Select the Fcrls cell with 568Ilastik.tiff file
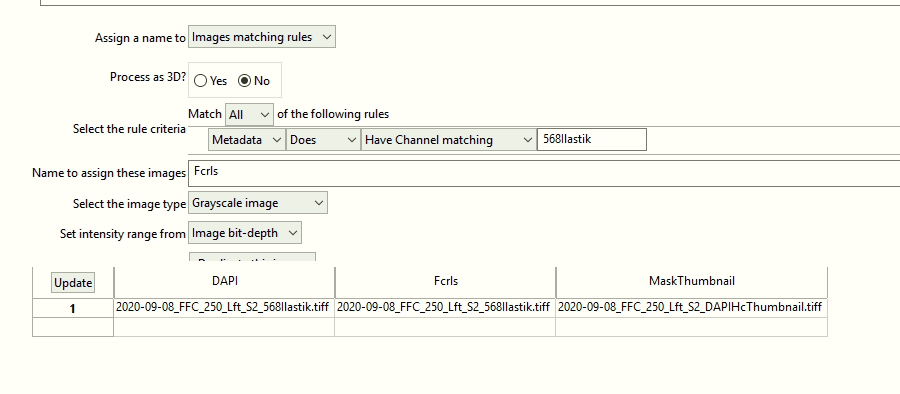Screen dimensions: 900x394 pyautogui.click(x=445, y=308)
